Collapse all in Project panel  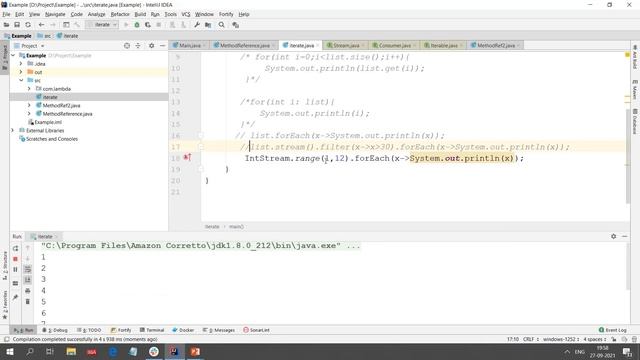(x=138, y=46)
